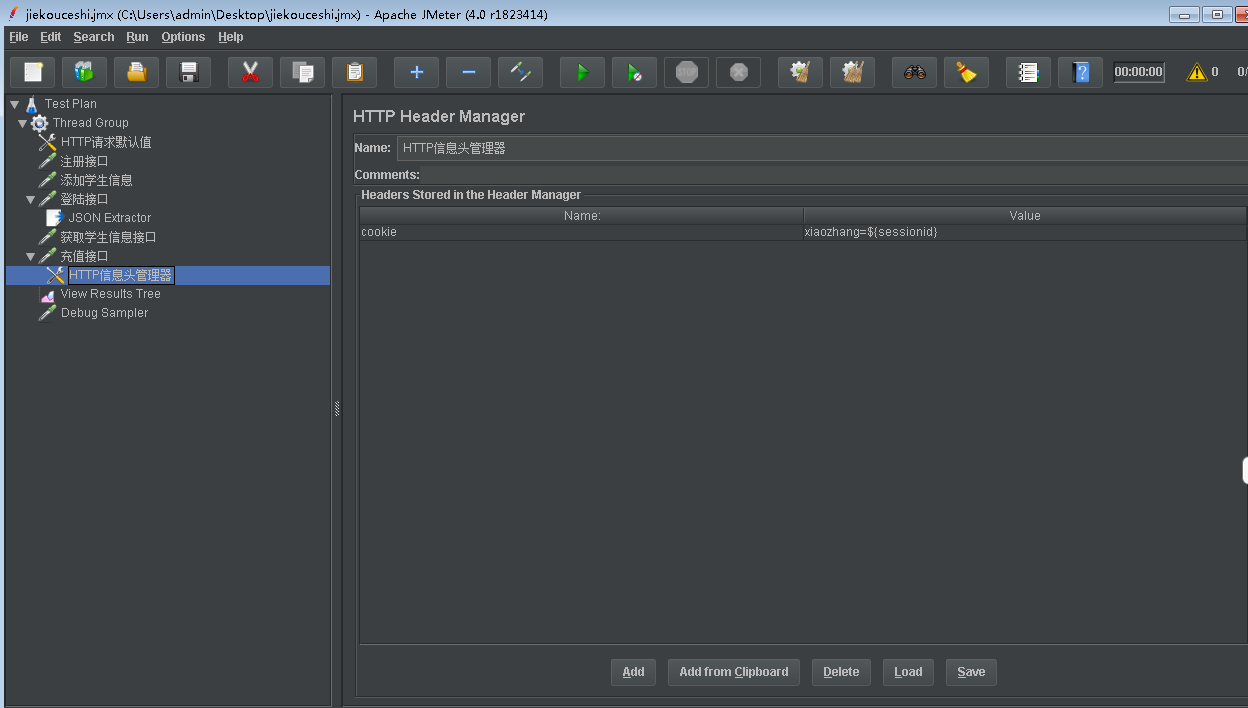Screen dimensions: 1248x708
Task: Click the Paste clipboard icon
Action: 354,72
